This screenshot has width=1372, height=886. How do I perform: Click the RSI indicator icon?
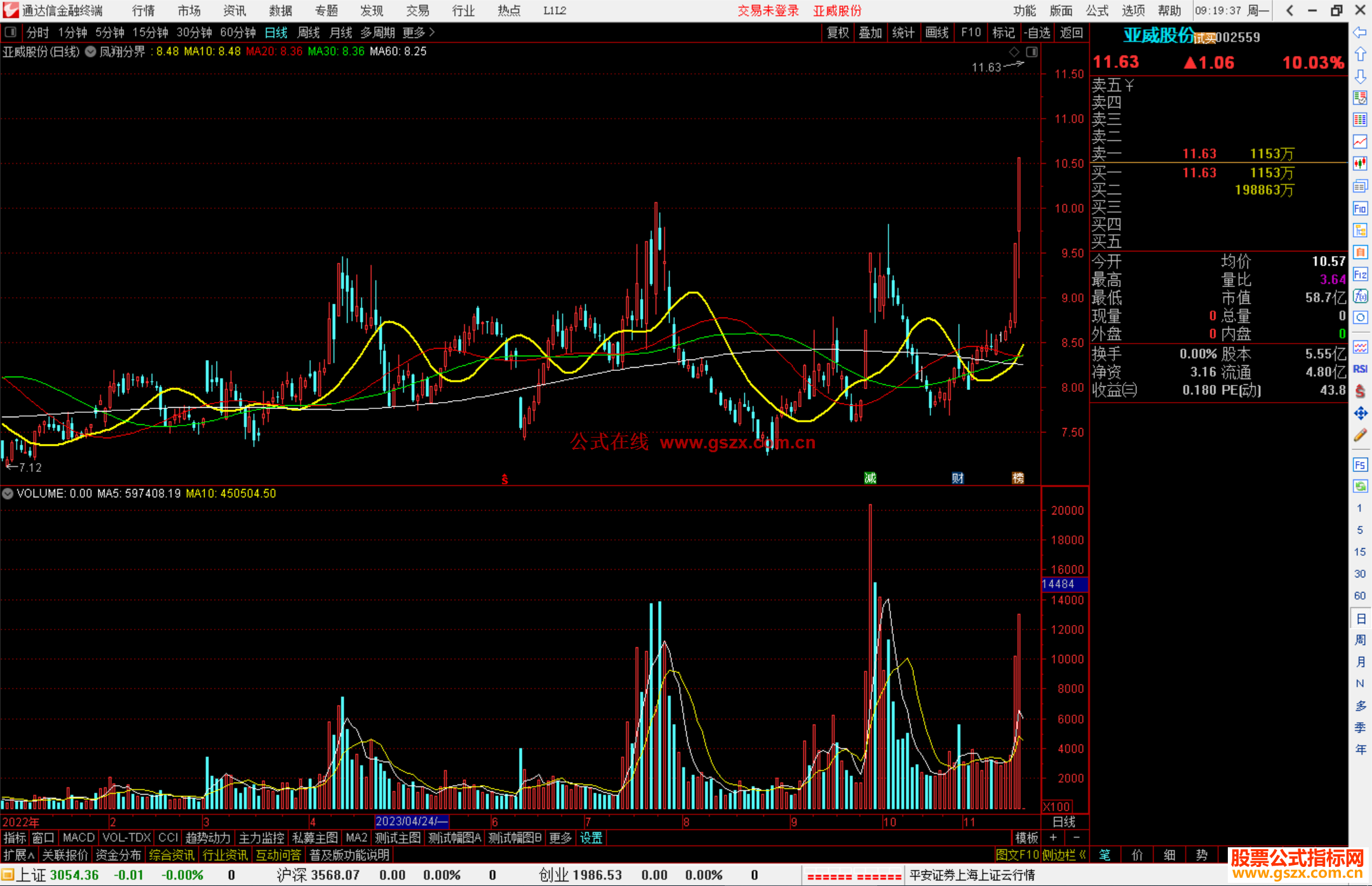pos(1360,369)
